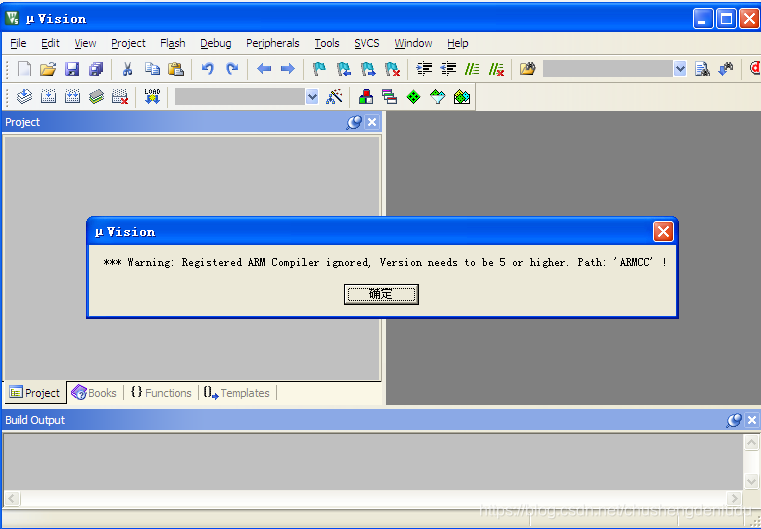Toggle the Insert Bookmark flag icon
761x529 pixels.
pyautogui.click(x=319, y=69)
